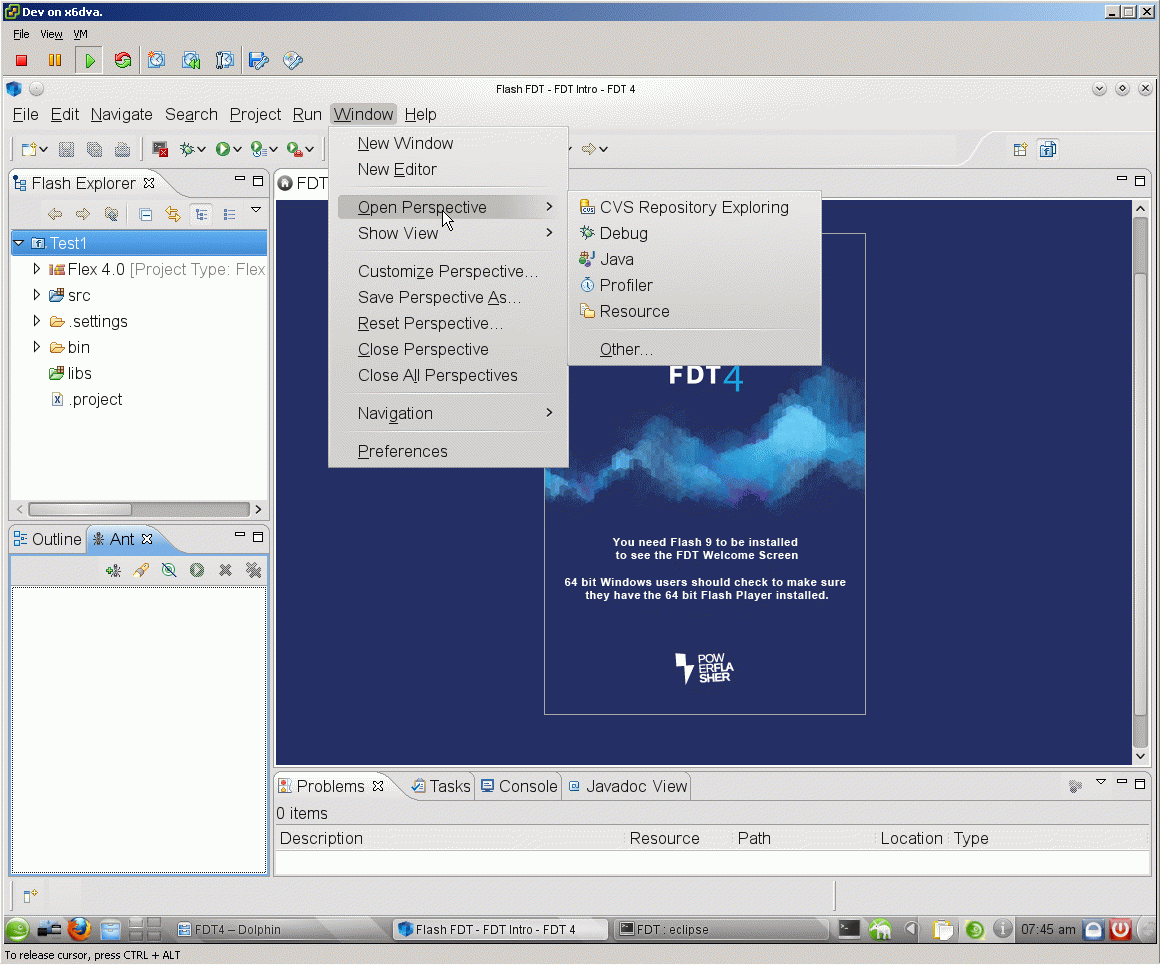Open Preferences from Window menu
Screen dimensions: 1160x965
coord(402,451)
